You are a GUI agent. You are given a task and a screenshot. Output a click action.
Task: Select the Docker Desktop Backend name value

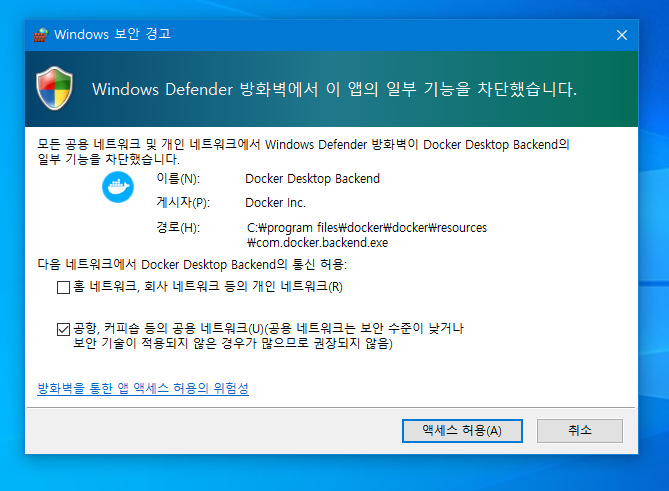click(312, 179)
